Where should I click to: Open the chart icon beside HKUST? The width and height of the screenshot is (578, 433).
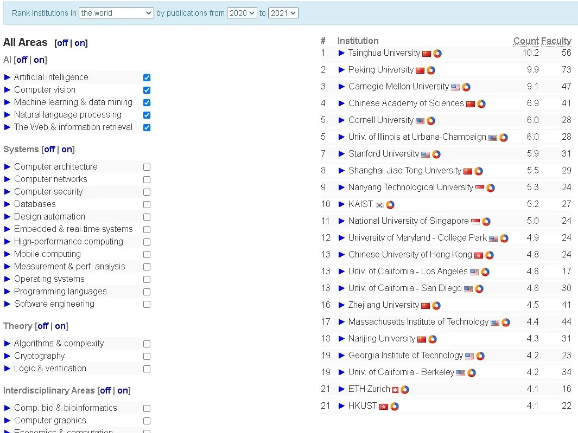click(x=394, y=407)
